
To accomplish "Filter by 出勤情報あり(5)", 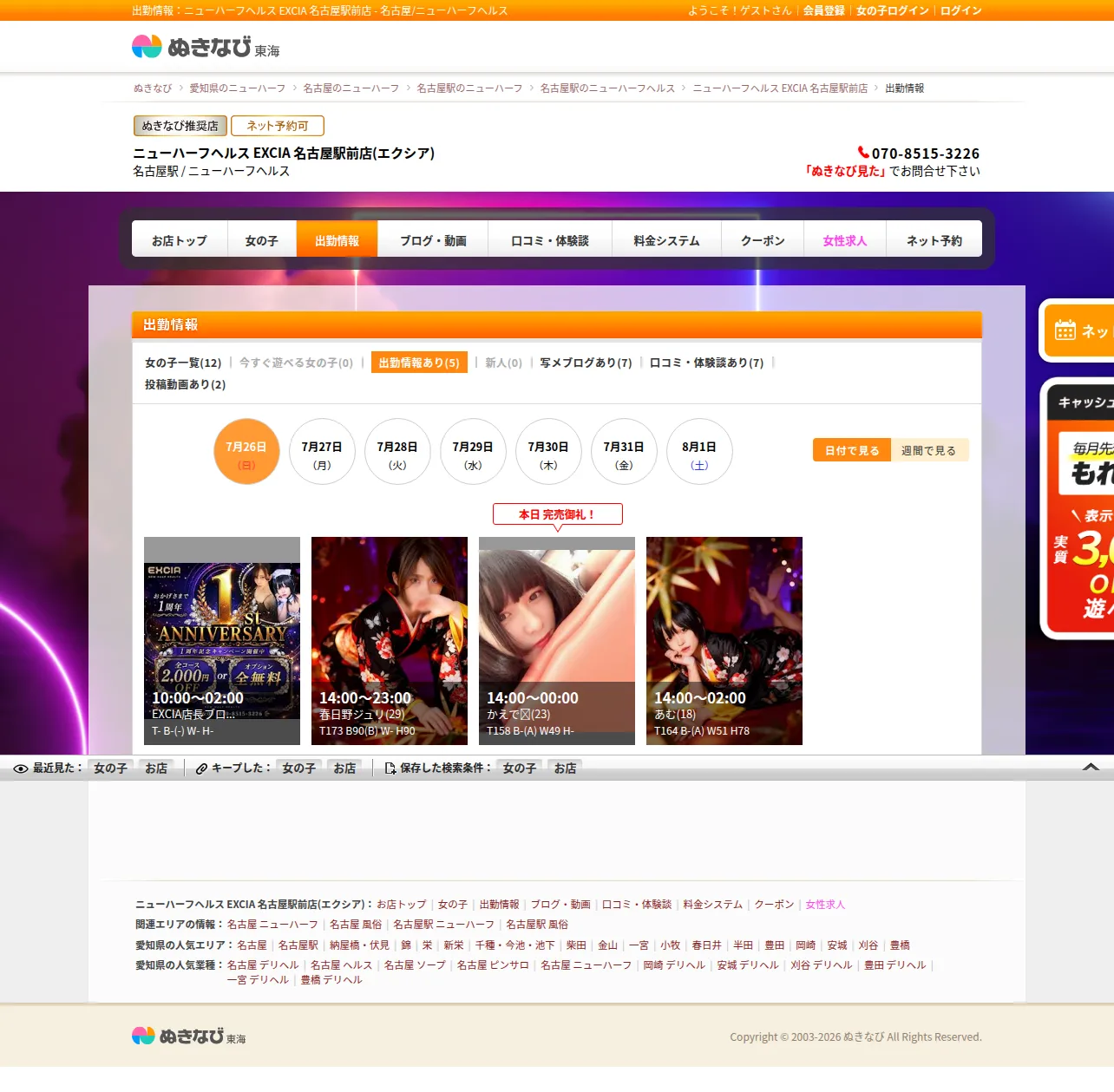I will click(x=419, y=363).
